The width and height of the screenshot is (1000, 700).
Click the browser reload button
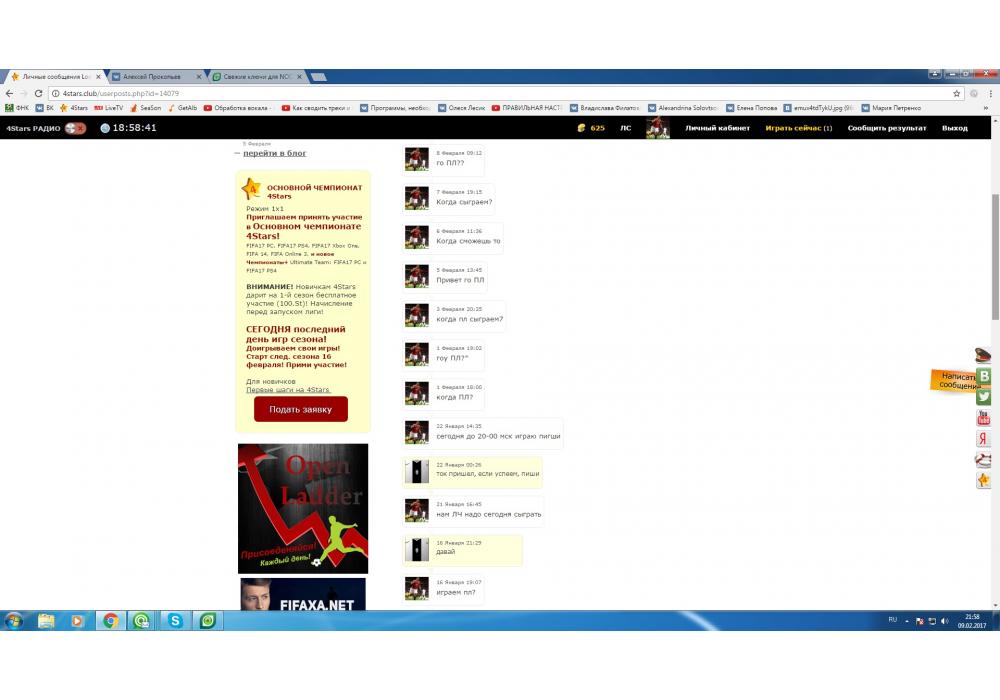(x=38, y=93)
